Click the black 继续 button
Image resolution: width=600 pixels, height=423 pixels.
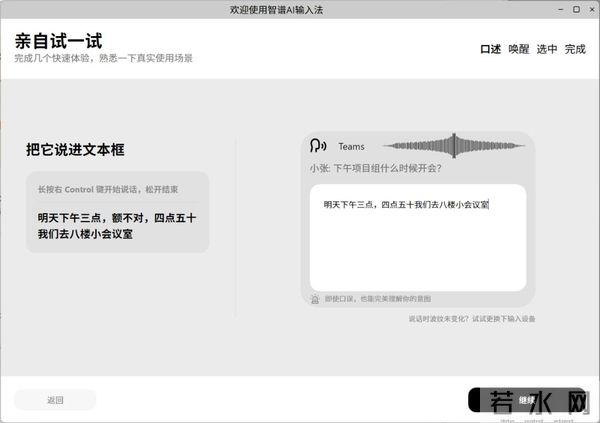tap(527, 400)
